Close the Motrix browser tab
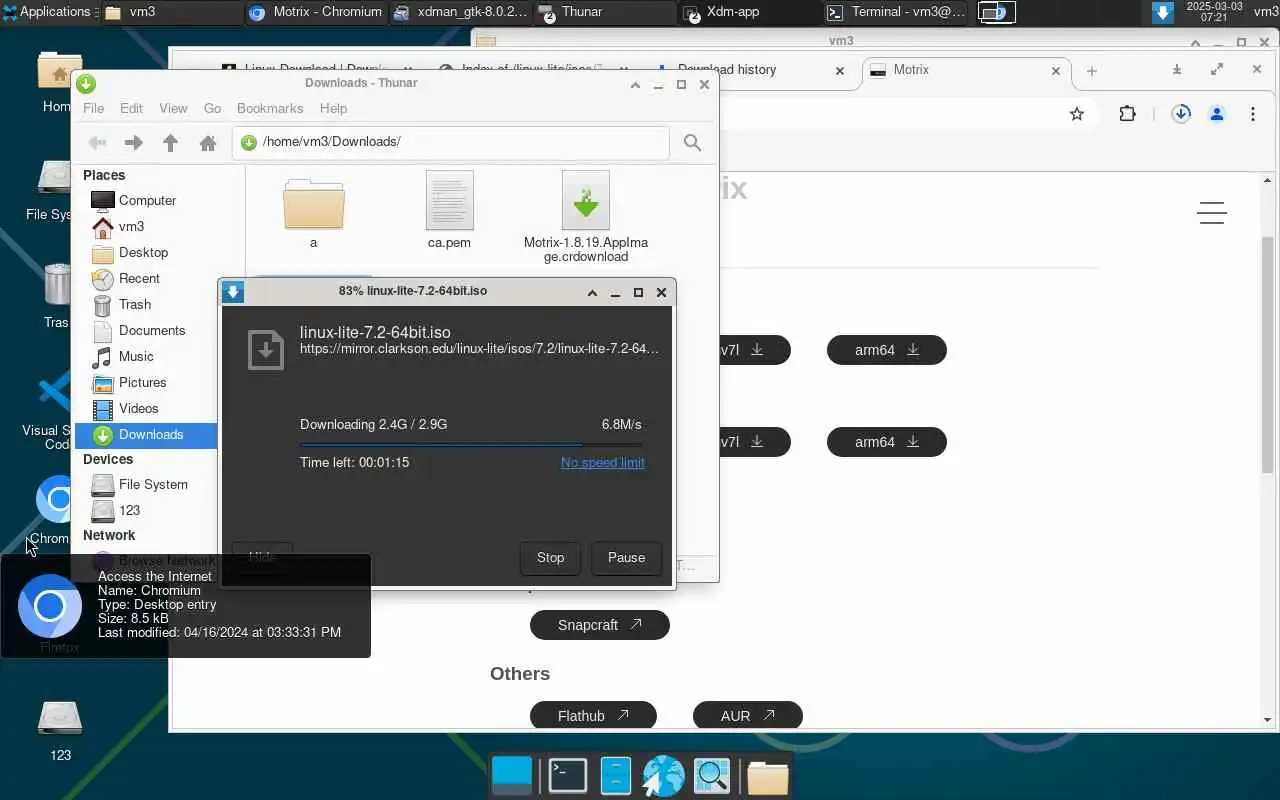This screenshot has width=1280, height=800. (x=1056, y=71)
